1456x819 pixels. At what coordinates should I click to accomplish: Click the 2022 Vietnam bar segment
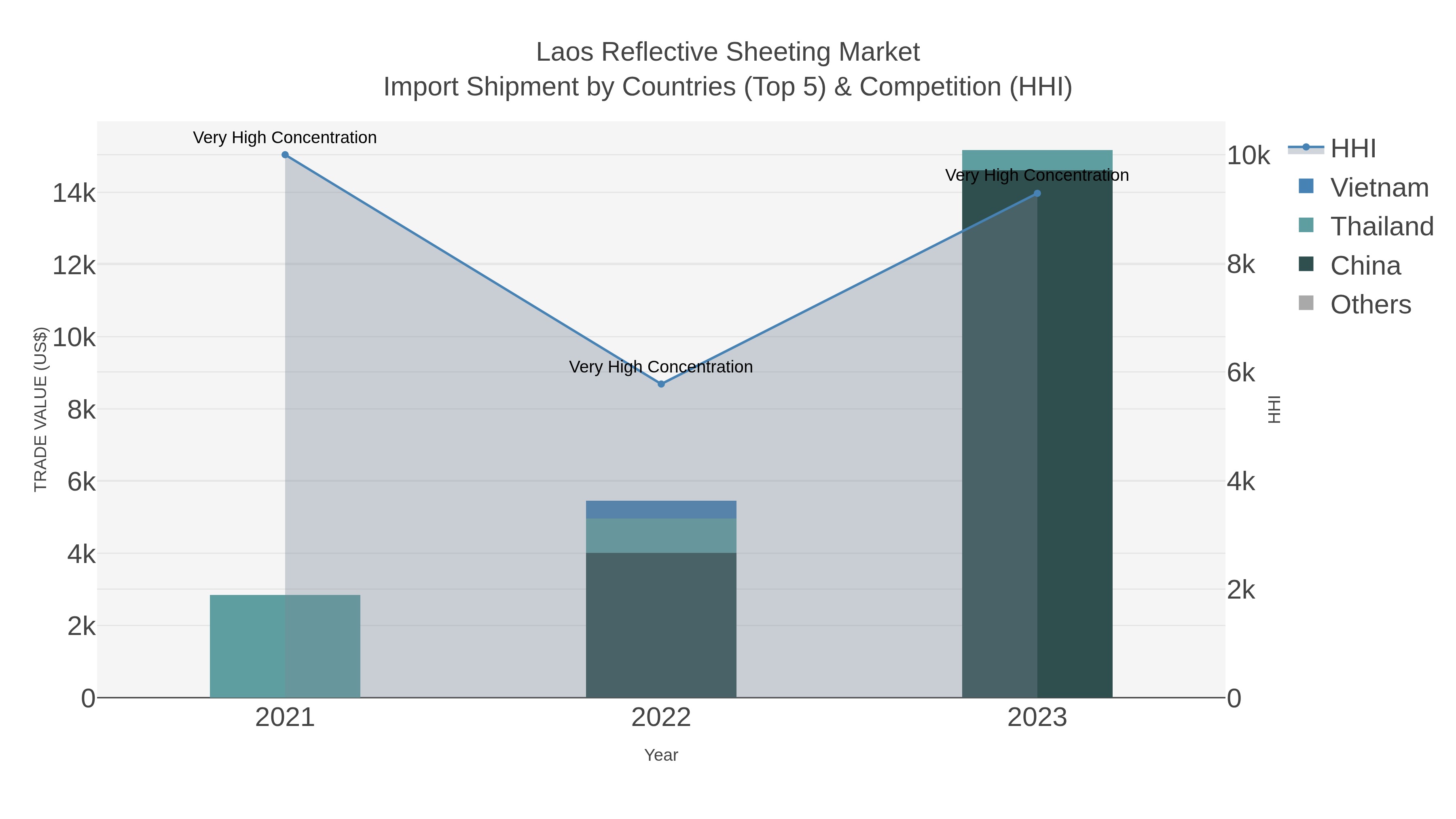661,509
